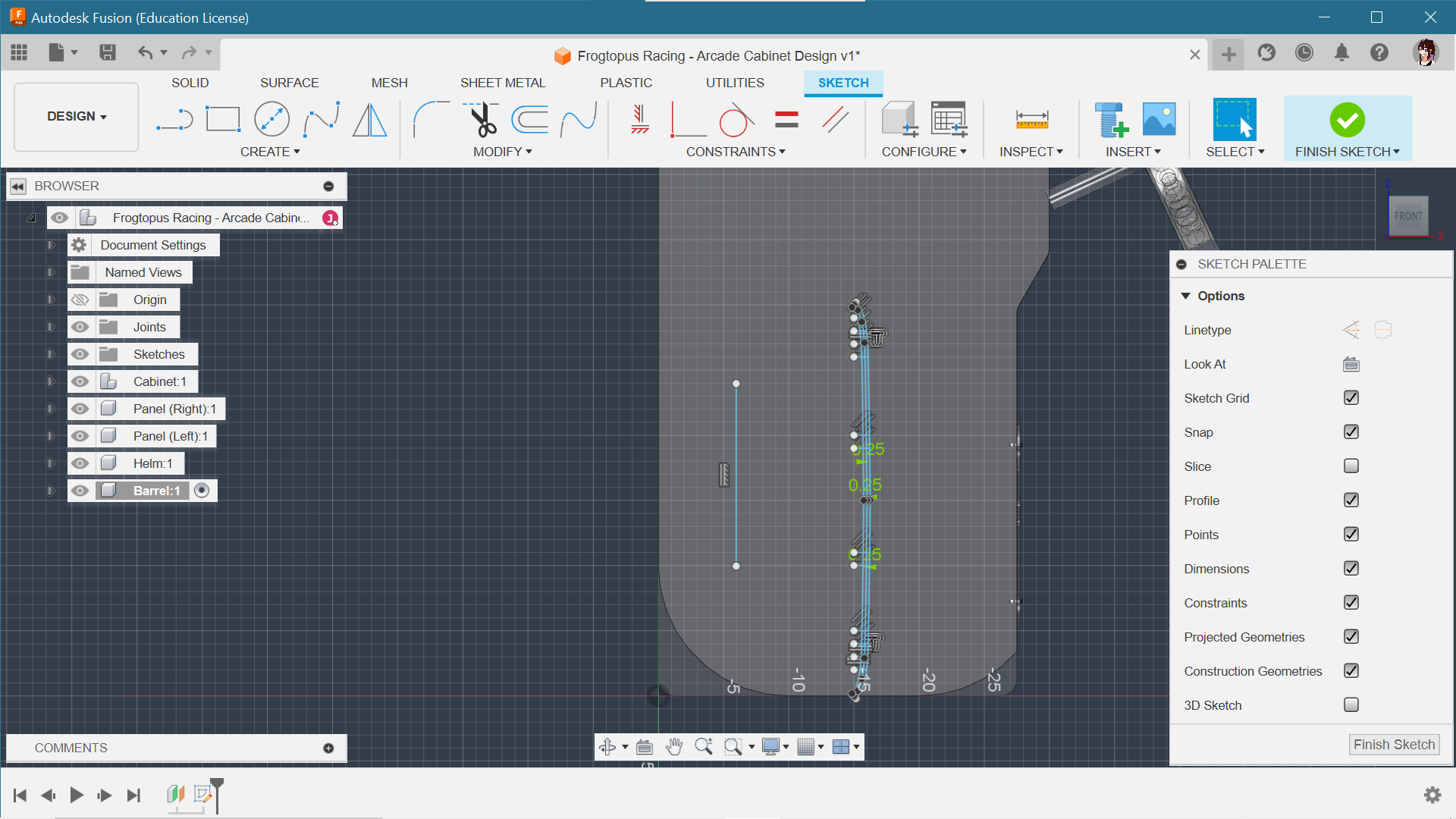Uncheck the Sketch Grid checkbox
The width and height of the screenshot is (1456, 819).
coord(1351,397)
